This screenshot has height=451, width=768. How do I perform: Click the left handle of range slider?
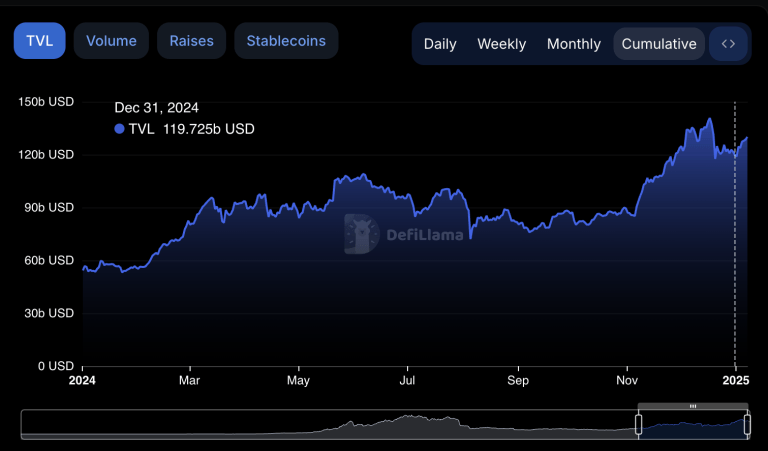click(639, 424)
